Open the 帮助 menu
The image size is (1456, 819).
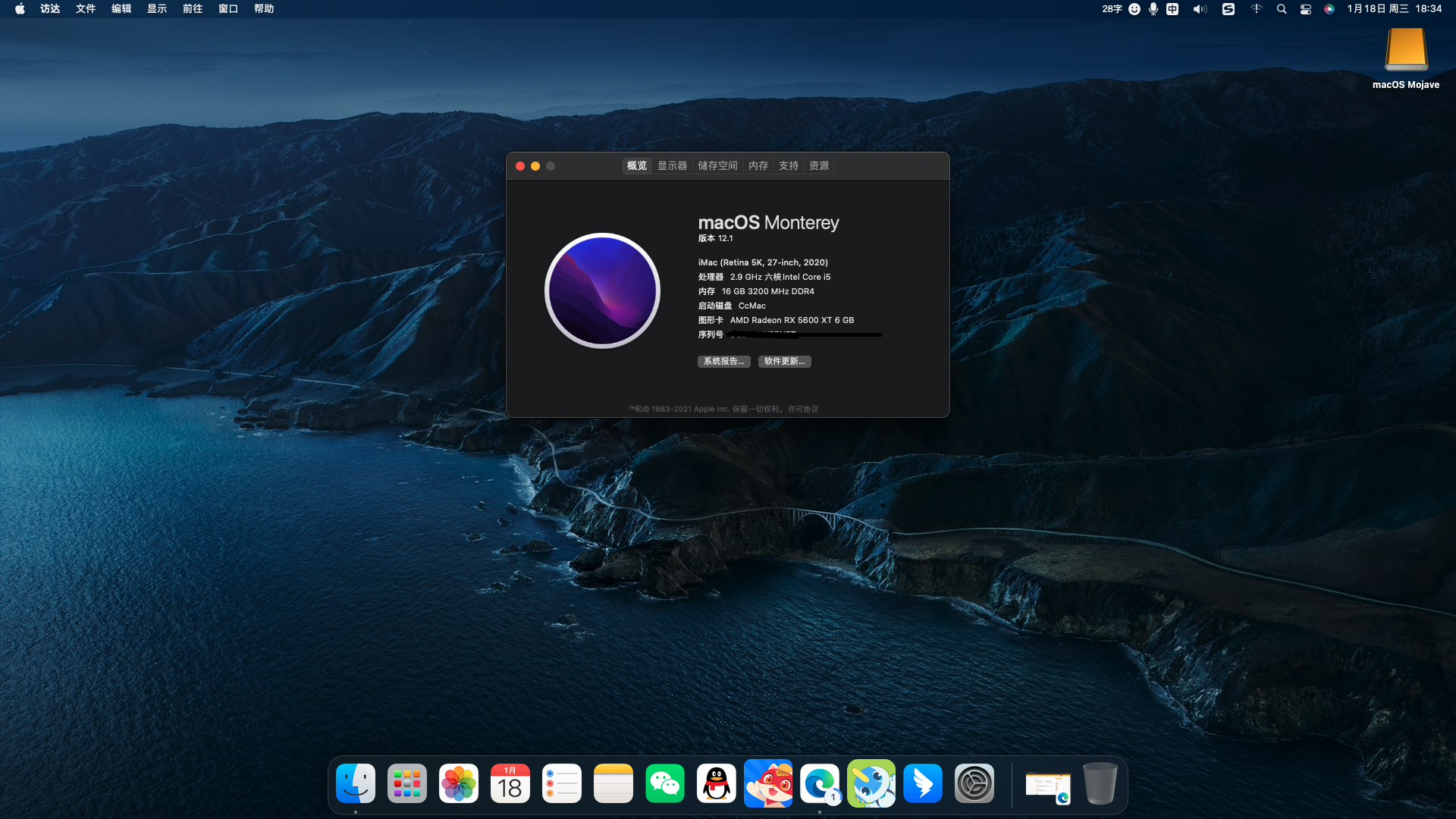(264, 9)
